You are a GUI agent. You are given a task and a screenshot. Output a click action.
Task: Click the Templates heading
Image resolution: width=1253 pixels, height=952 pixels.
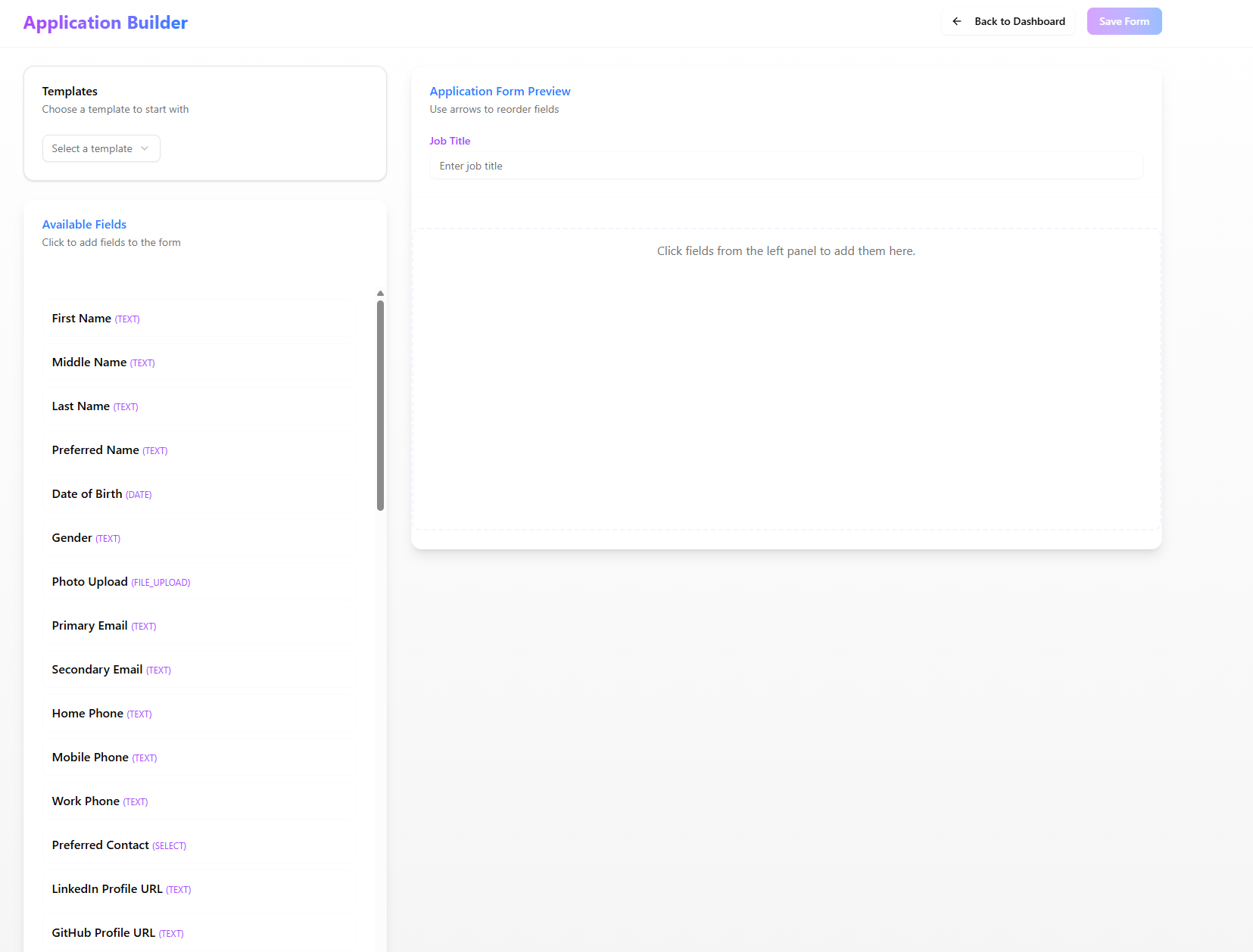(x=70, y=91)
